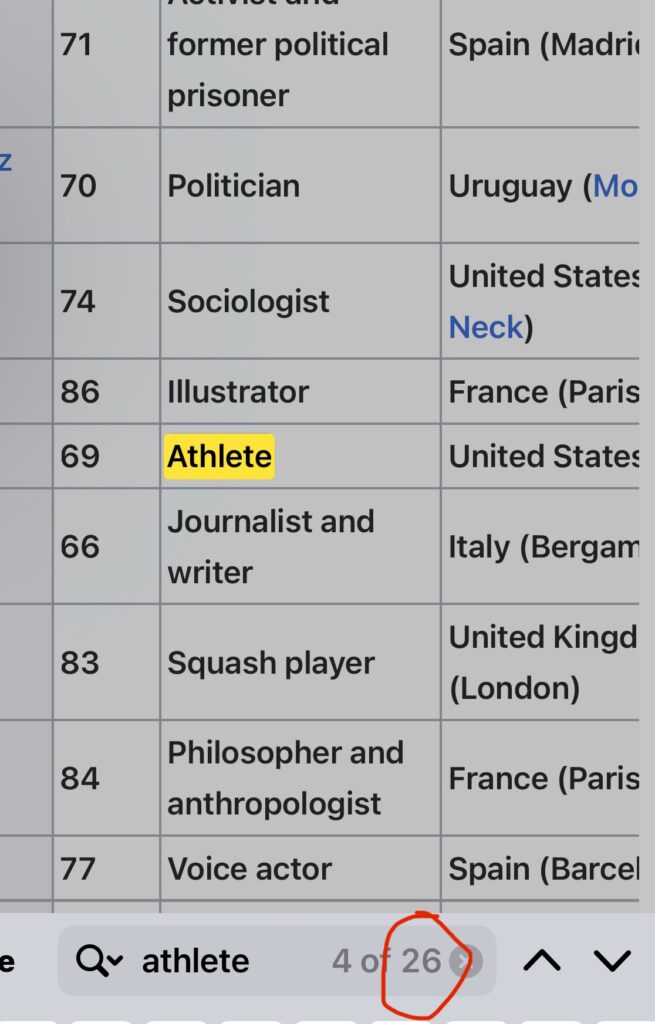Tap the Illustrator occupation cell
Image resolution: width=655 pixels, height=1024 pixels.
tap(238, 392)
